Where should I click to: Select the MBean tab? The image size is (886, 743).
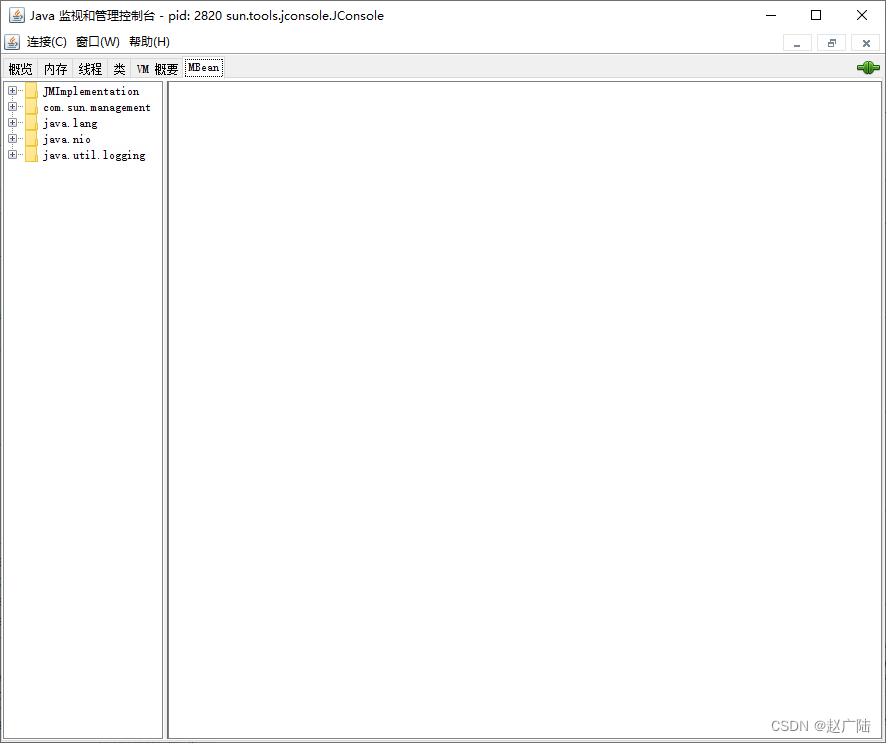pyautogui.click(x=204, y=67)
